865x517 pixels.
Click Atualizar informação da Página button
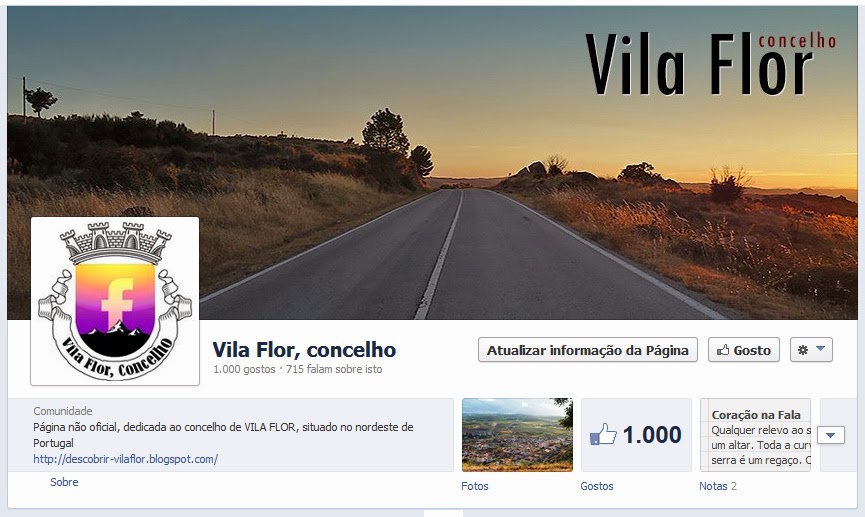[x=588, y=350]
